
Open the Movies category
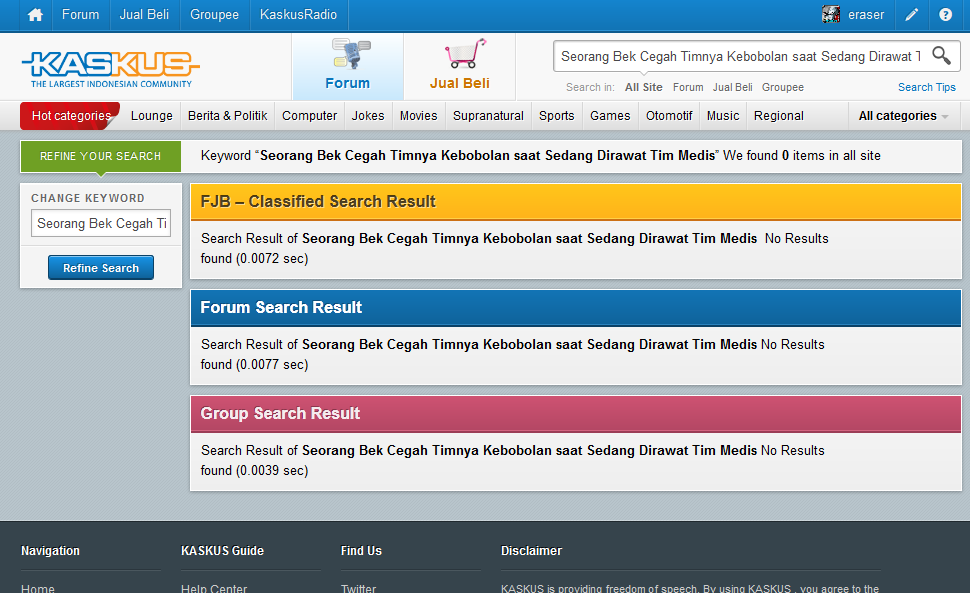coord(418,116)
